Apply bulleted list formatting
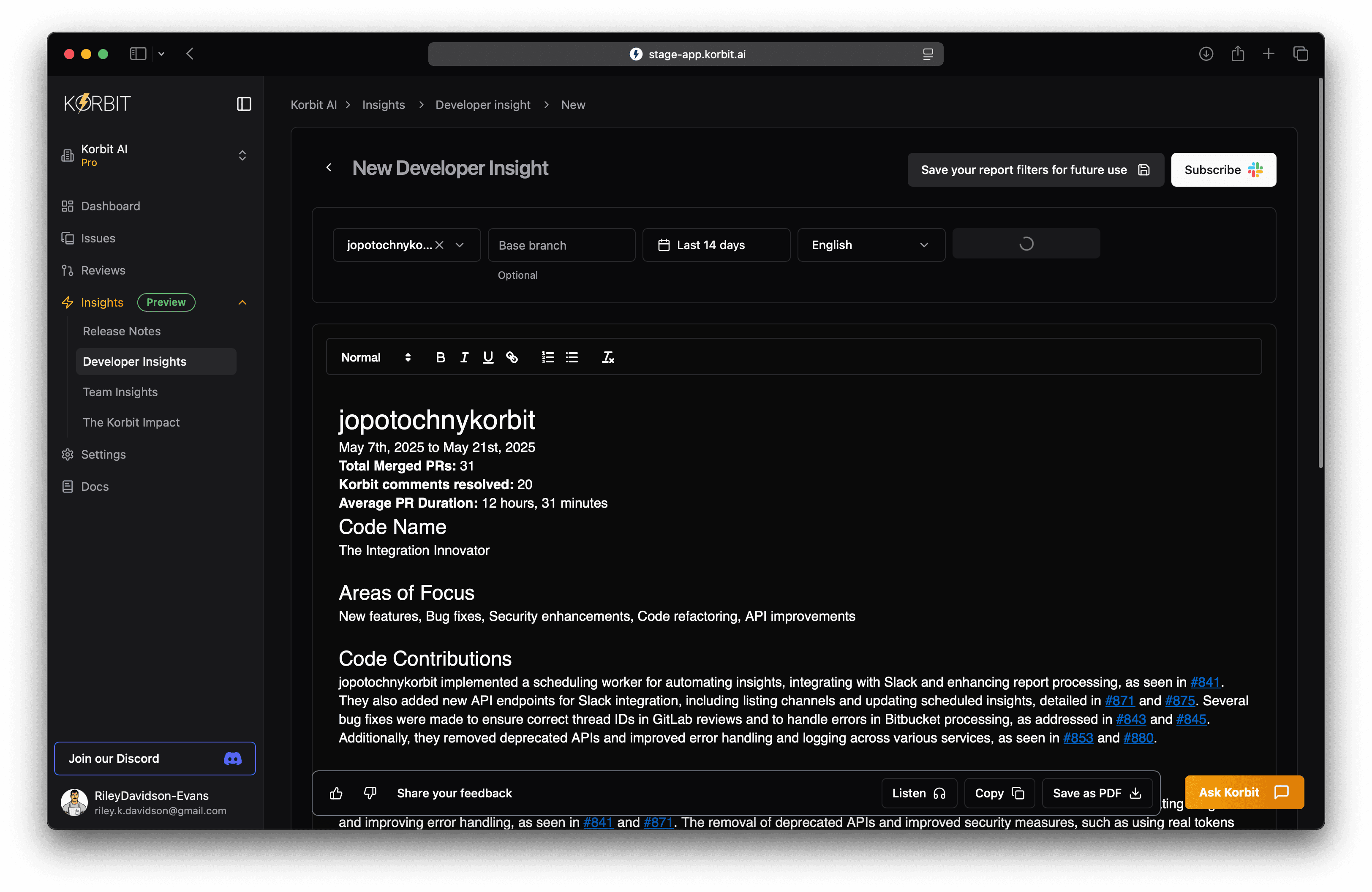The image size is (1372, 892). pos(572,357)
